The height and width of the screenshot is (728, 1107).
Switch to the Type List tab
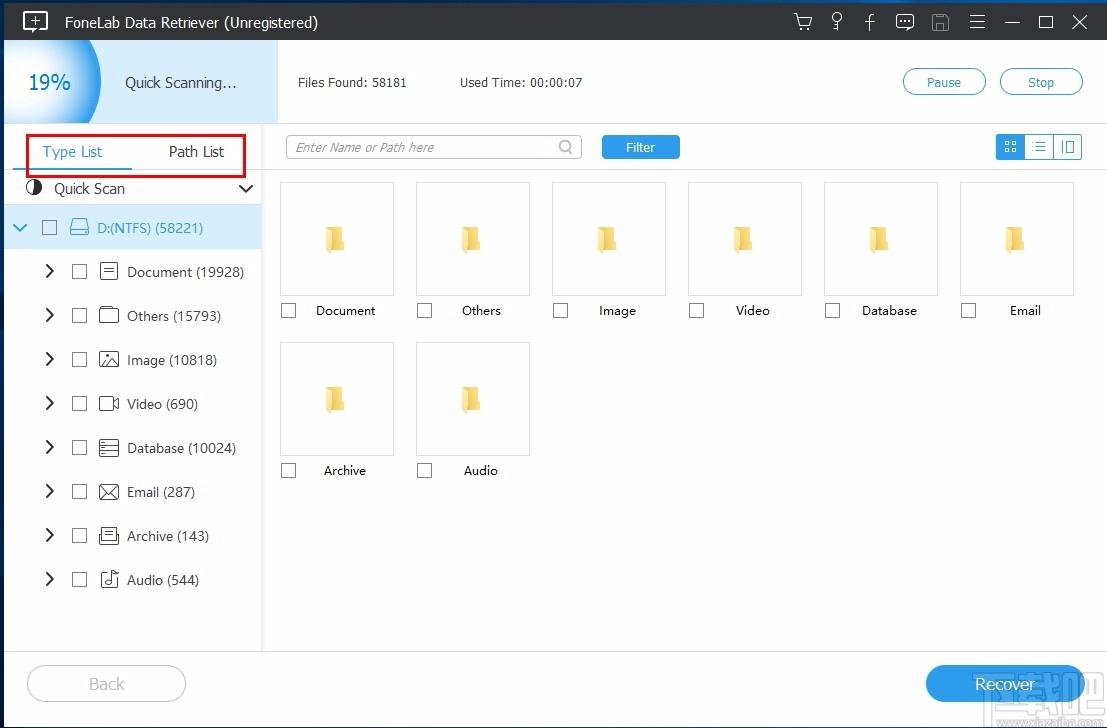pos(72,151)
